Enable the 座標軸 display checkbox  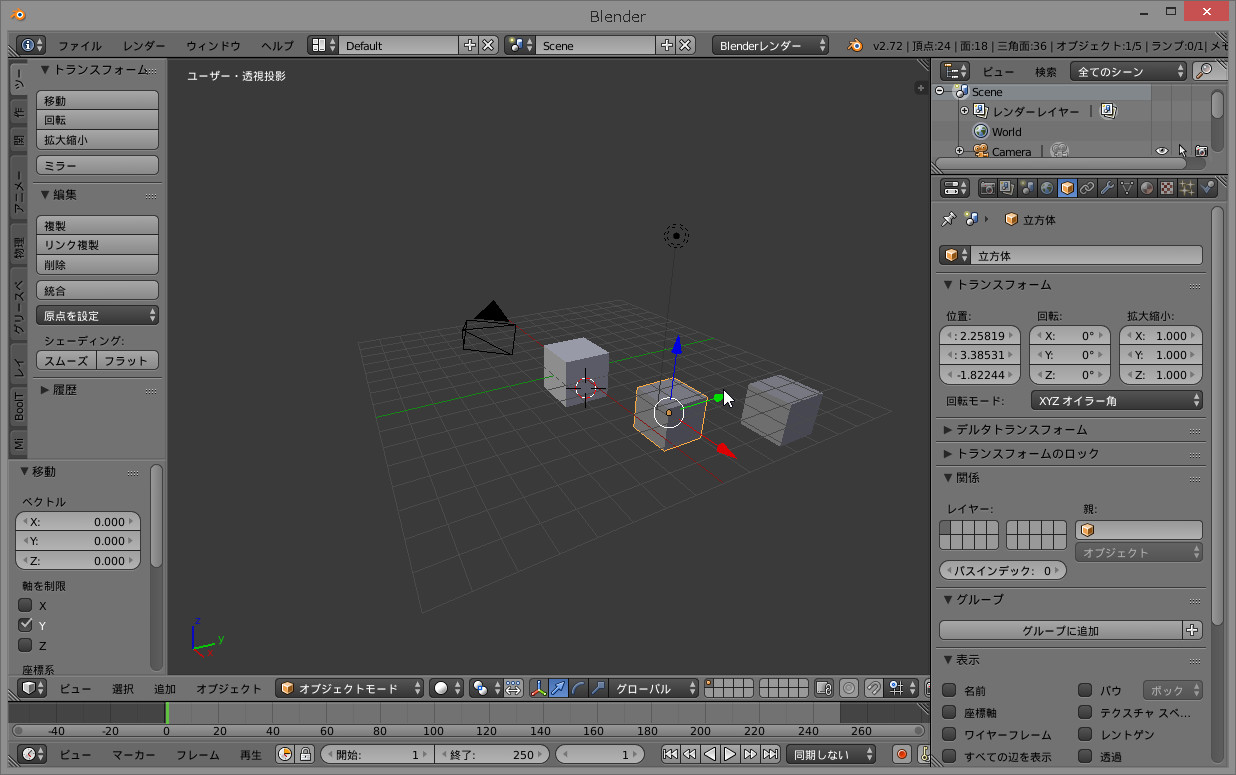point(949,712)
